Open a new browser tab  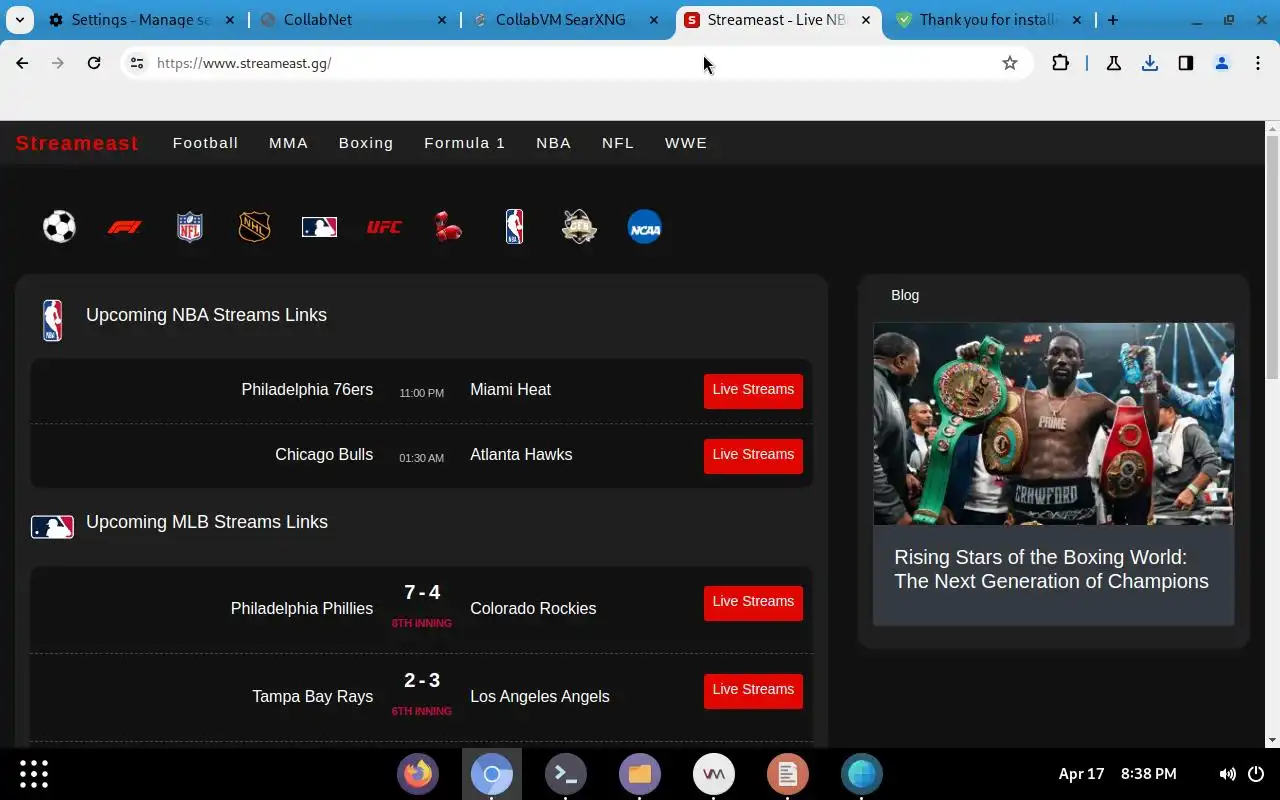tap(1112, 20)
